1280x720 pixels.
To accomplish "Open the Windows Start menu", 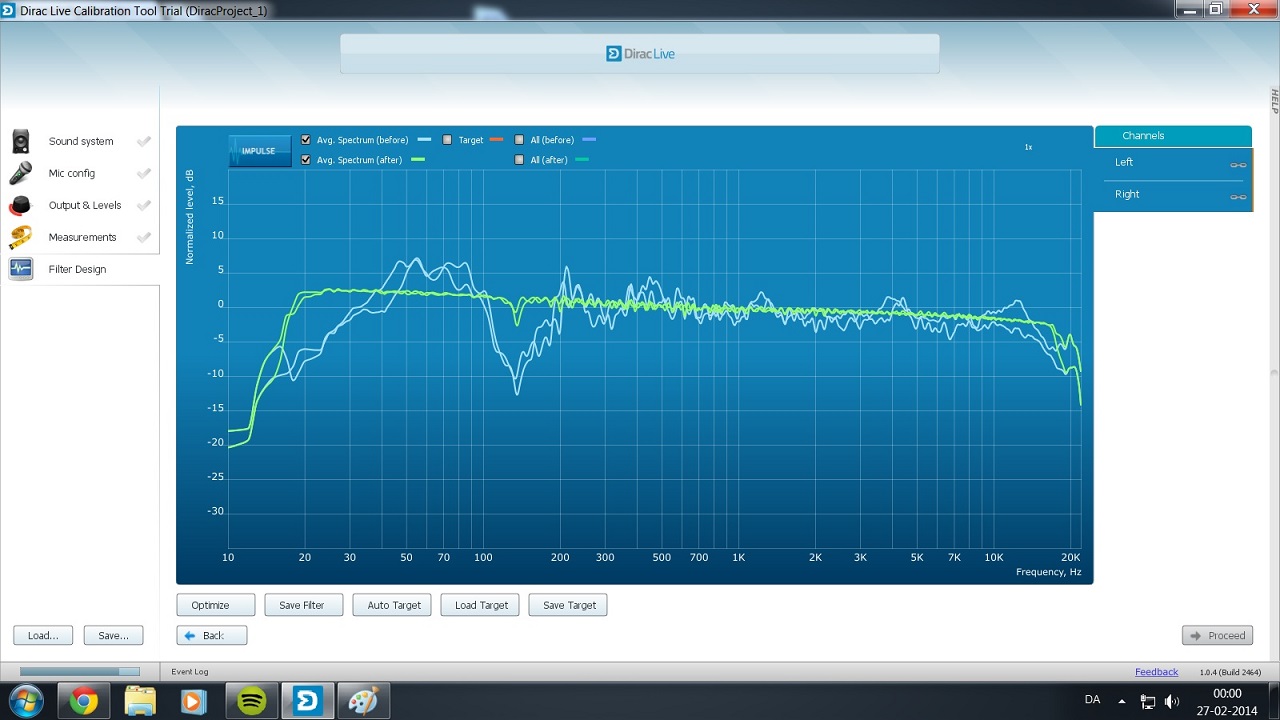I will click(x=24, y=701).
